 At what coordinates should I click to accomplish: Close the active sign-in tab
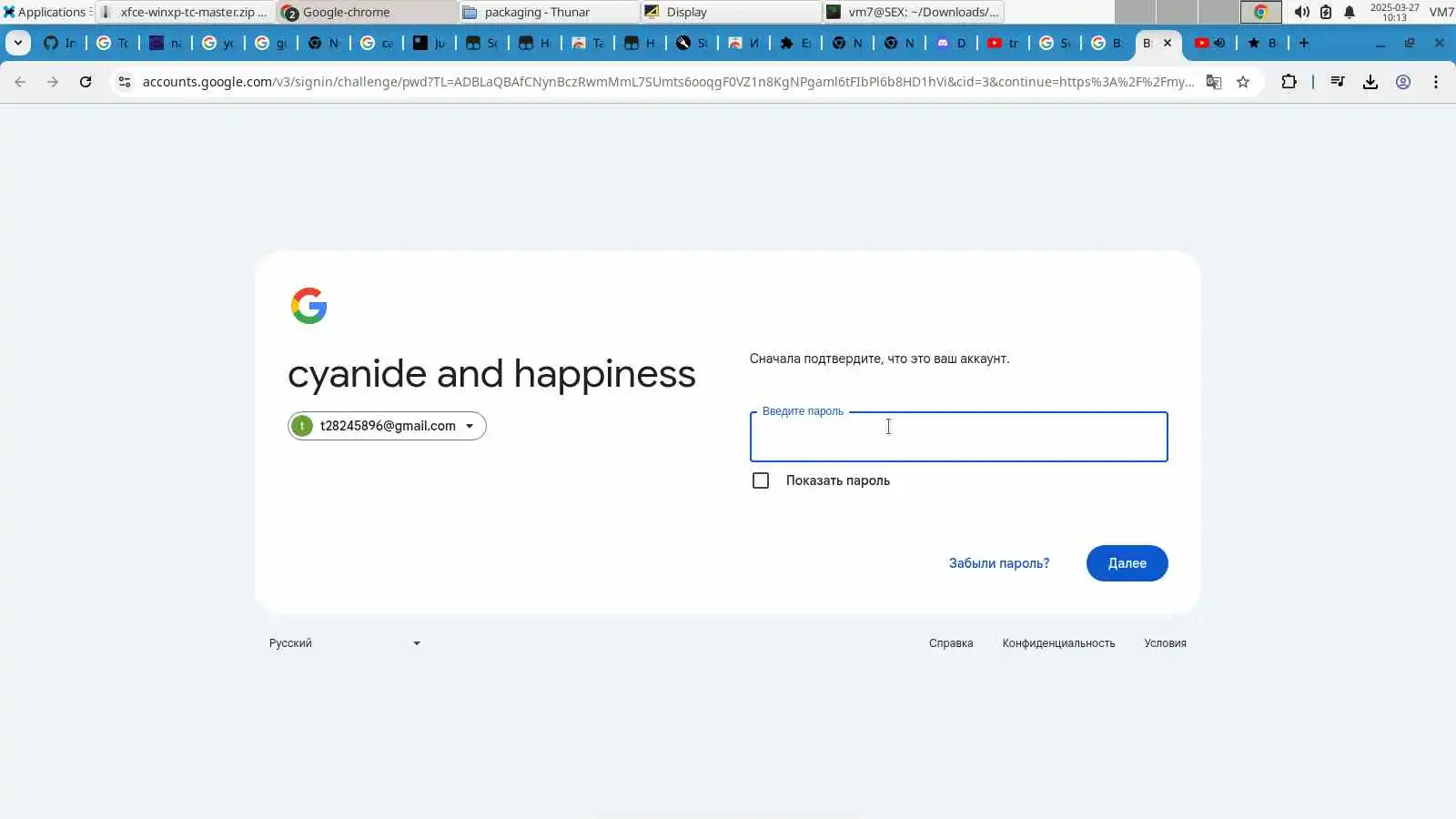click(x=1168, y=43)
